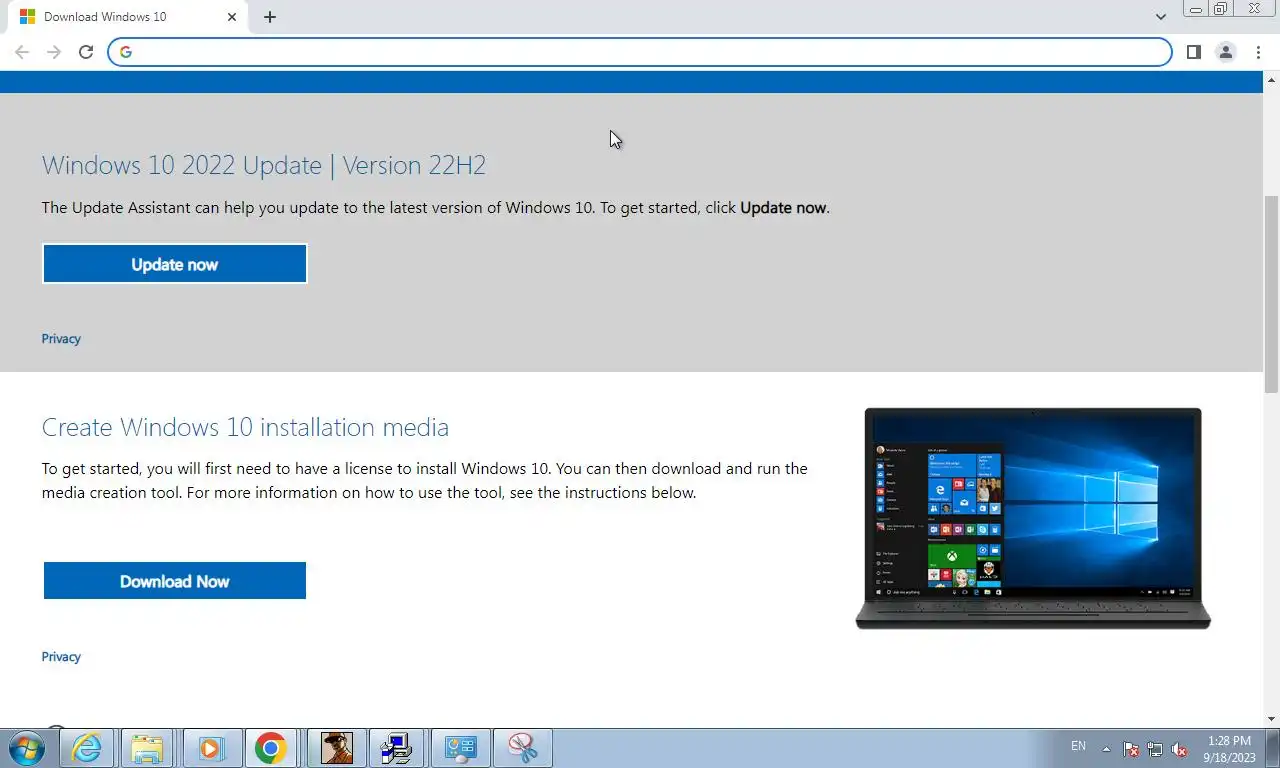Image resolution: width=1280 pixels, height=768 pixels.
Task: Click the EN language indicator
Action: coord(1078,746)
